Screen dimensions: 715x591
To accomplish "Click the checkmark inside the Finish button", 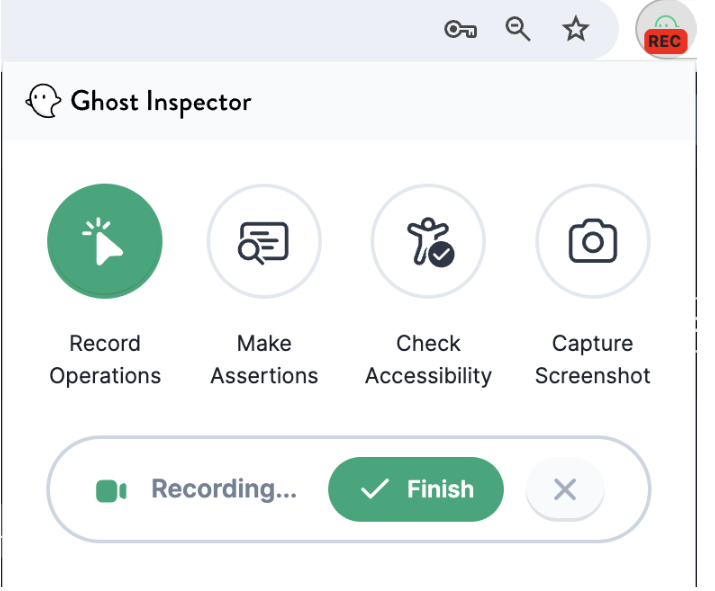I will [x=375, y=489].
